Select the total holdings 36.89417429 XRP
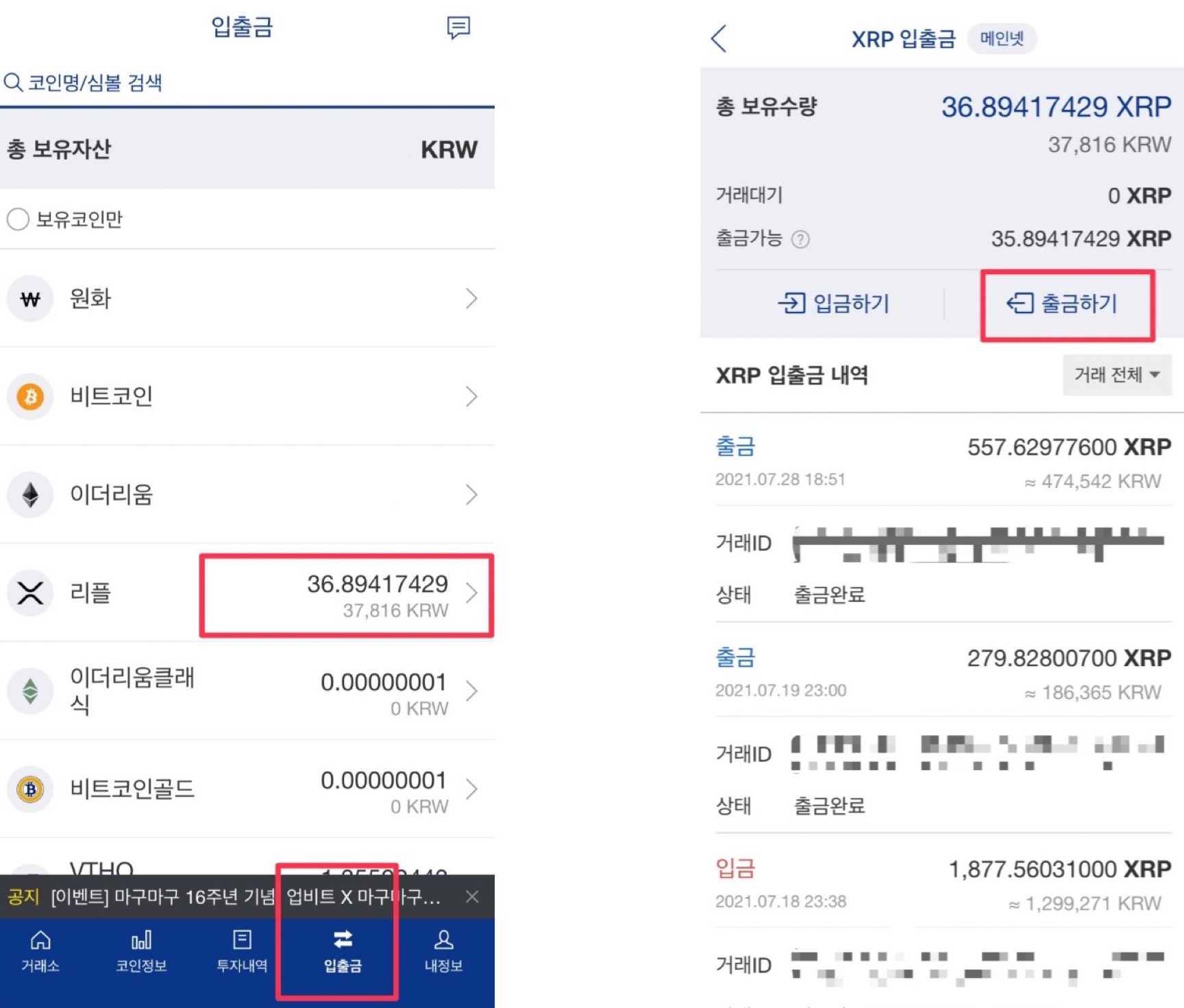The image size is (1184, 1008). click(1056, 107)
